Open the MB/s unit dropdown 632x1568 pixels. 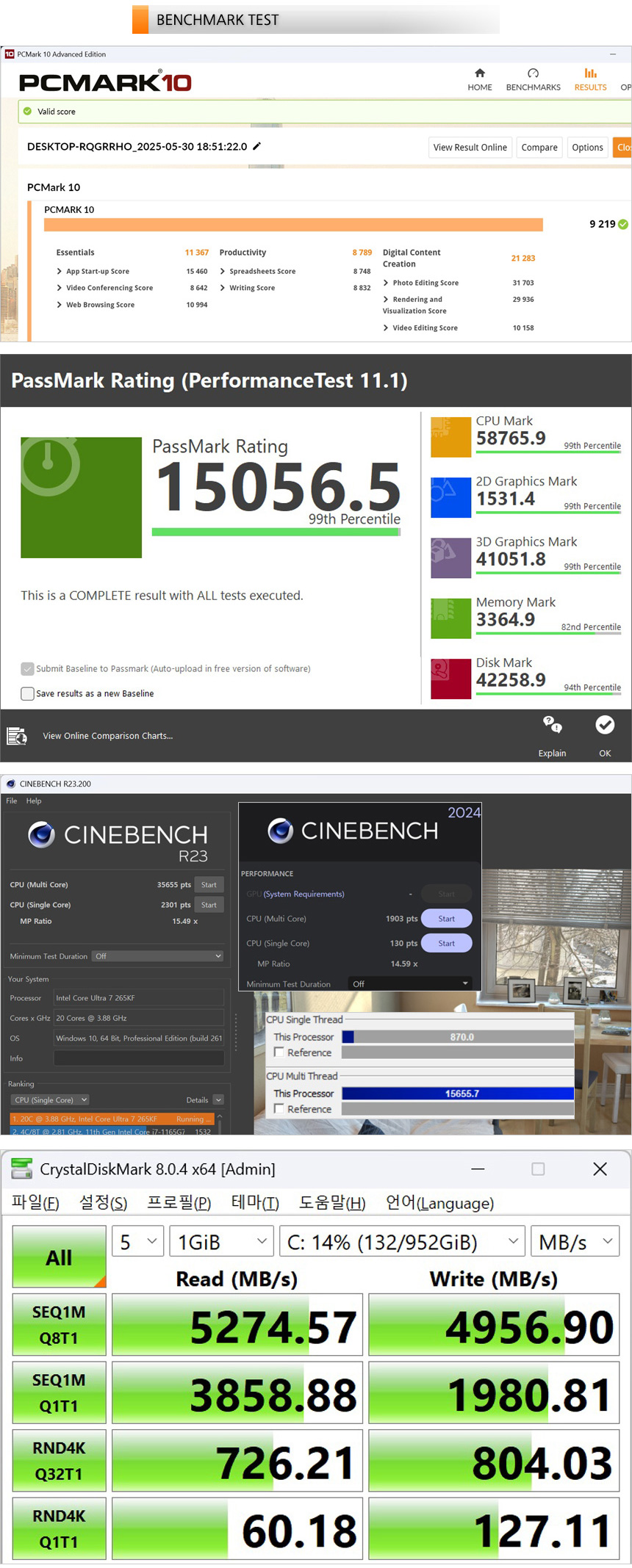pyautogui.click(x=575, y=1242)
